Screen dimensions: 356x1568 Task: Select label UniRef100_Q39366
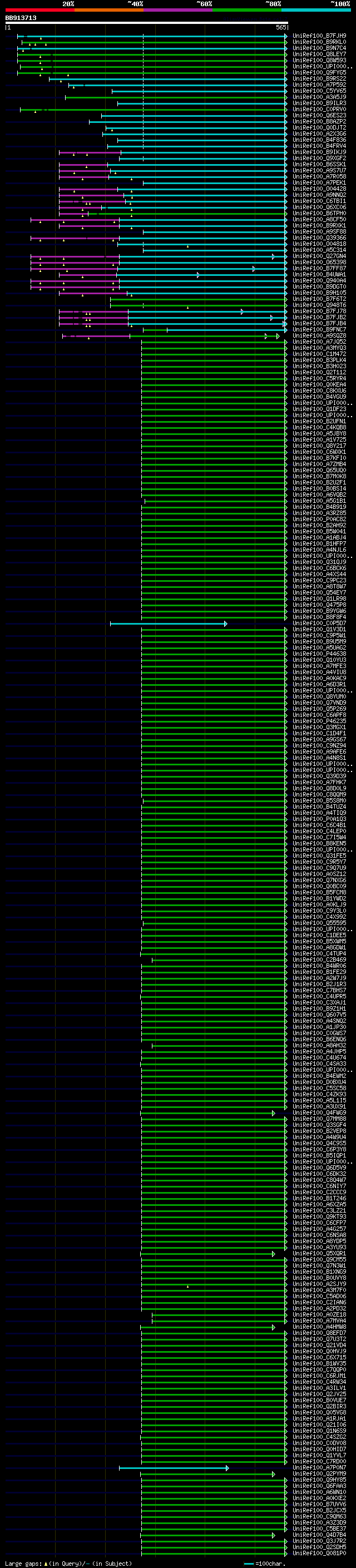click(319, 238)
